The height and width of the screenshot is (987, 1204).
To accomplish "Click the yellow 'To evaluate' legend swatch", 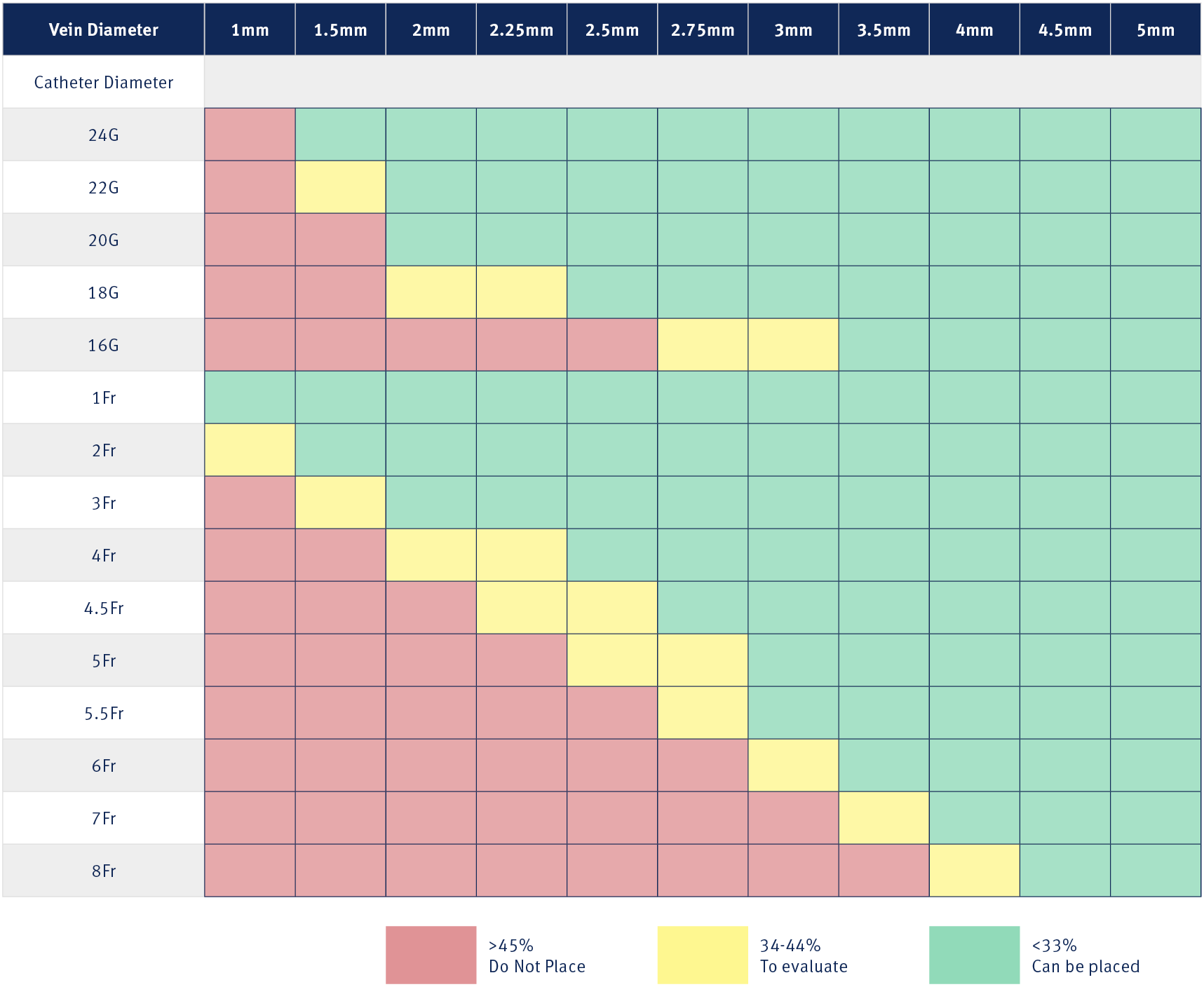I will coord(702,955).
